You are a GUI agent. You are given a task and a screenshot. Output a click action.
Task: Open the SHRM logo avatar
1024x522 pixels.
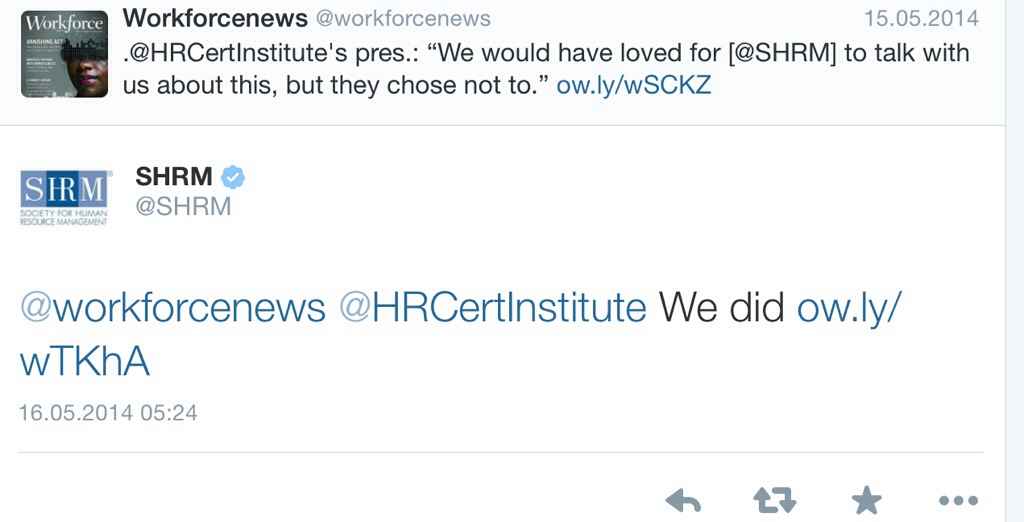pyautogui.click(x=66, y=197)
